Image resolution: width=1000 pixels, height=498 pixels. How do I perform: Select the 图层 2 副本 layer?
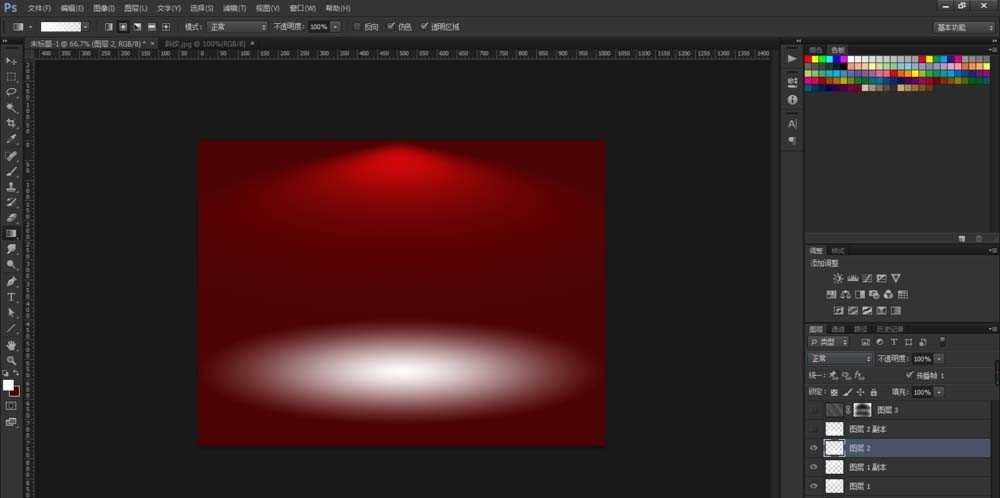[898, 429]
